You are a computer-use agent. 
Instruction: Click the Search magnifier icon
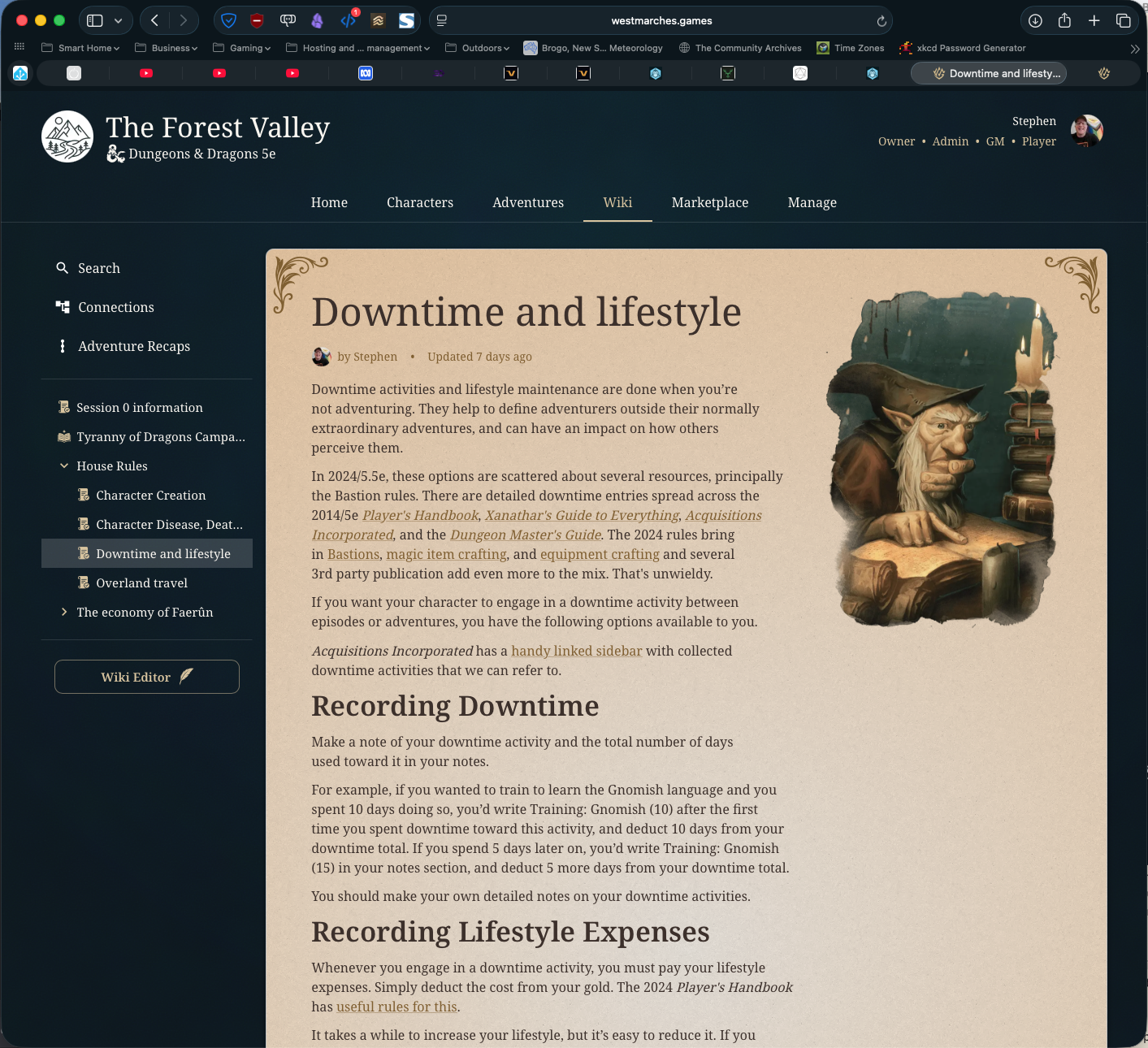(x=62, y=267)
